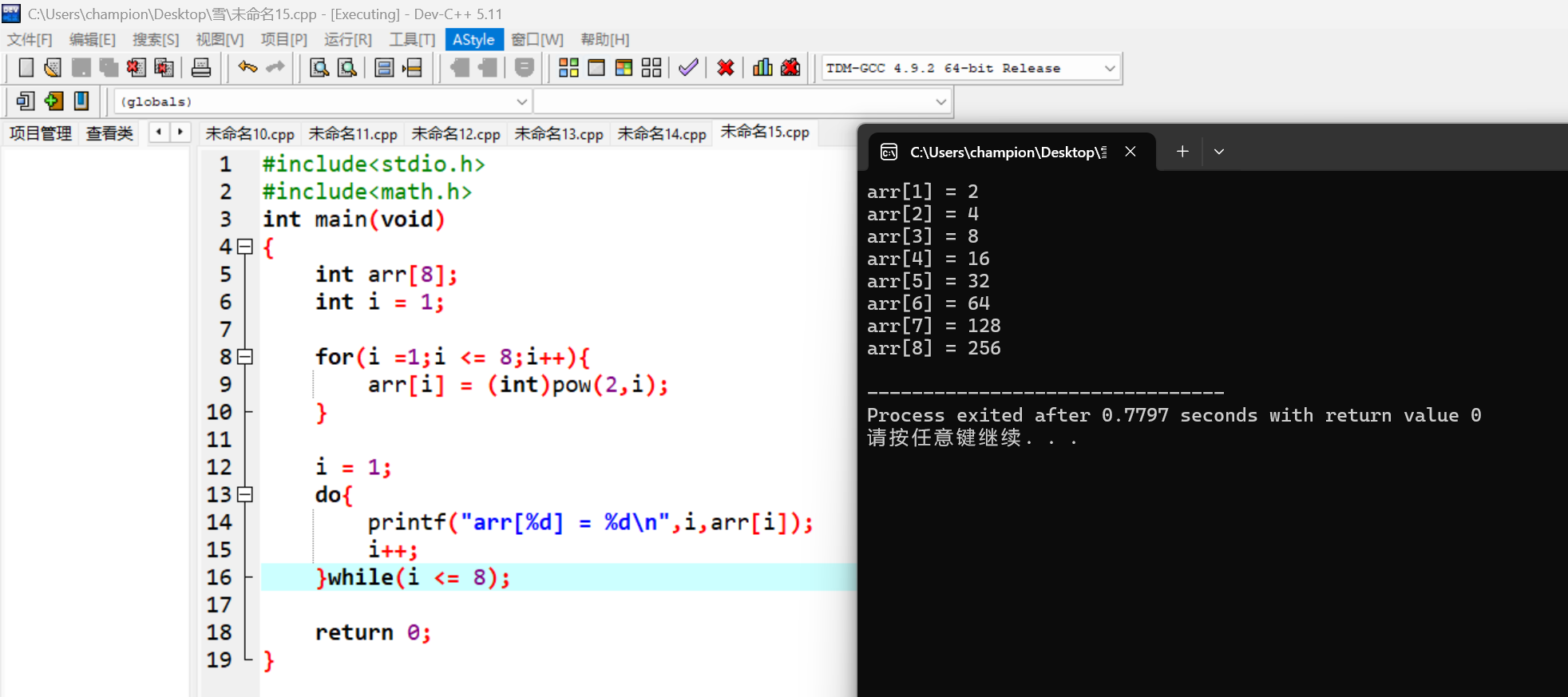Collapse the for-loop fold at line 8

click(x=245, y=357)
